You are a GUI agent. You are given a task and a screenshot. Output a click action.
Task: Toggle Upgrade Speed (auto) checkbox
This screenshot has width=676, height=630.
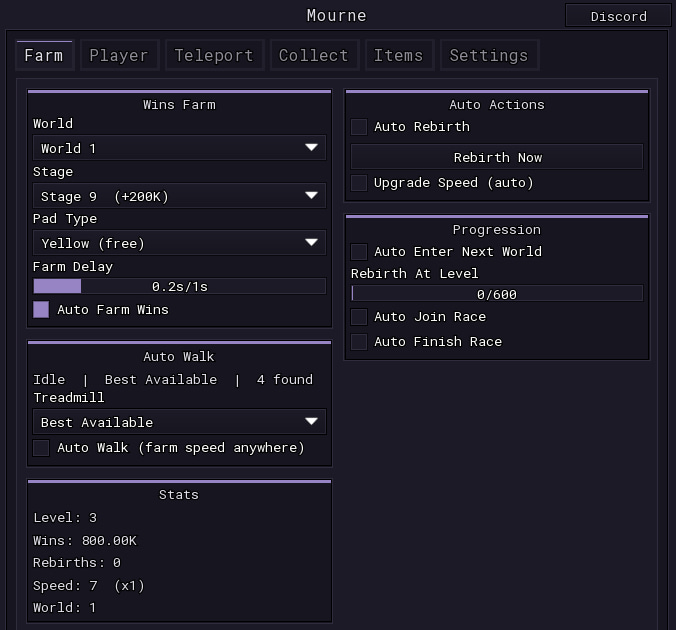[359, 183]
